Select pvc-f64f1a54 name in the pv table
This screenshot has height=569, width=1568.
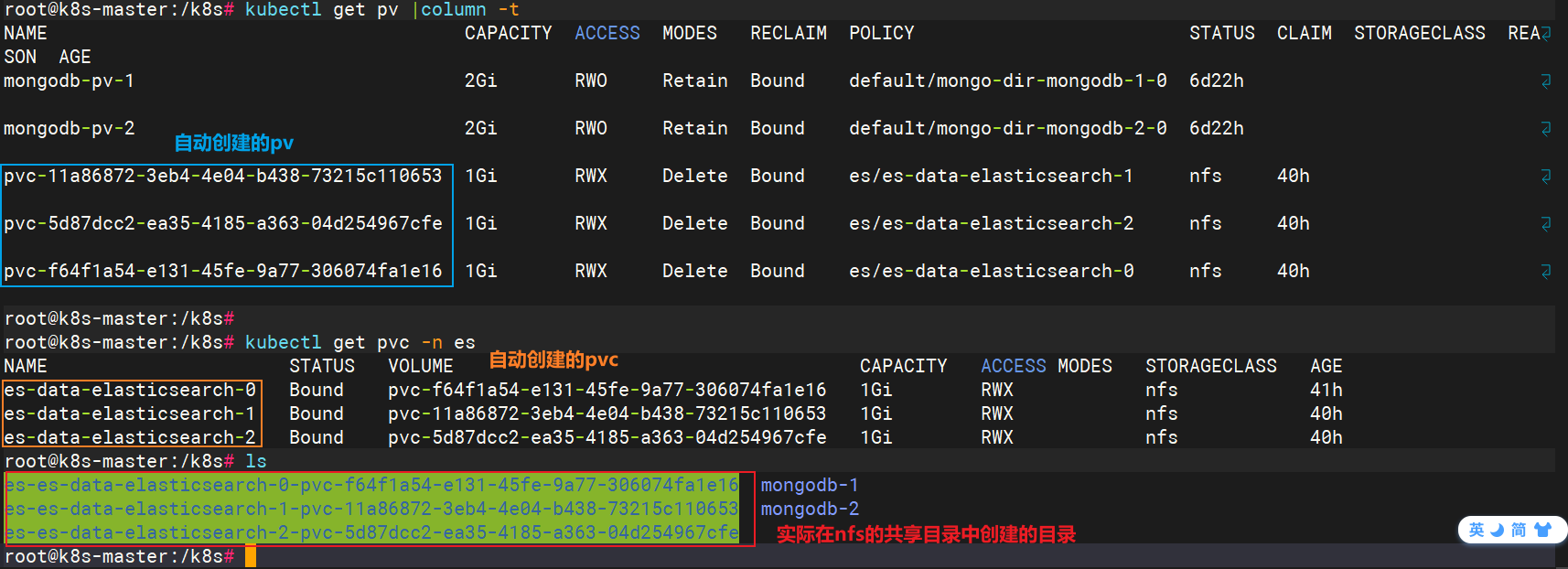(x=223, y=271)
